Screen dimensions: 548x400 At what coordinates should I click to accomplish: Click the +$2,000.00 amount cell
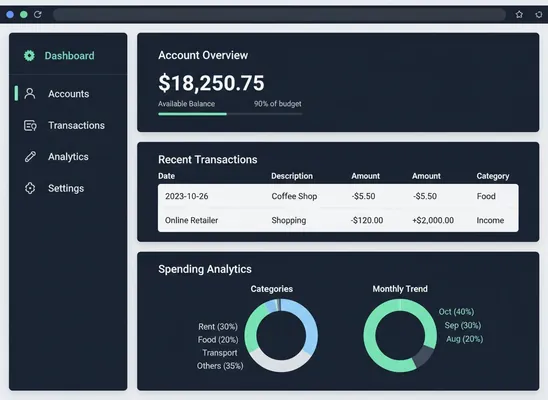pyautogui.click(x=433, y=220)
